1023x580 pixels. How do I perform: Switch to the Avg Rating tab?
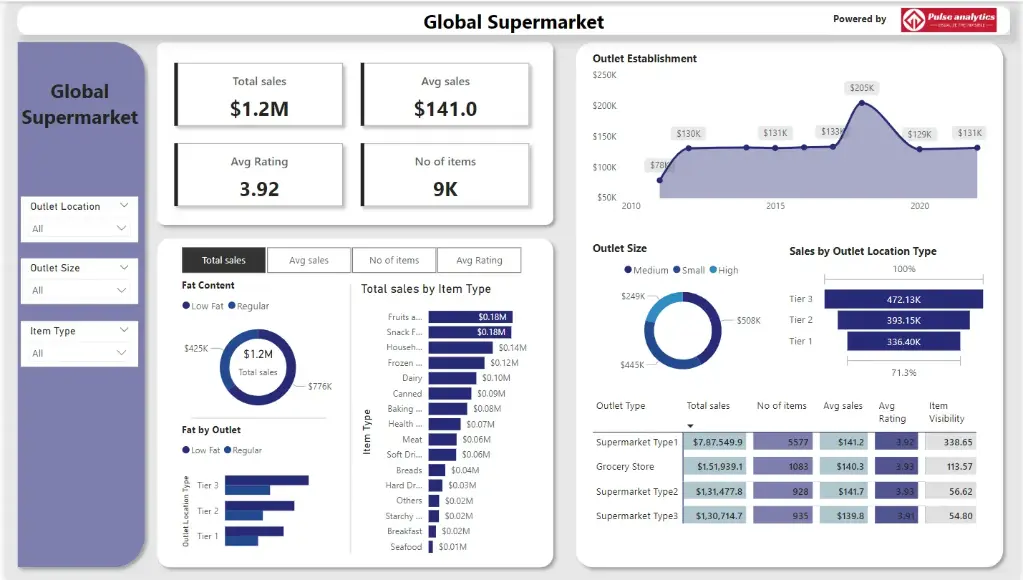(480, 260)
